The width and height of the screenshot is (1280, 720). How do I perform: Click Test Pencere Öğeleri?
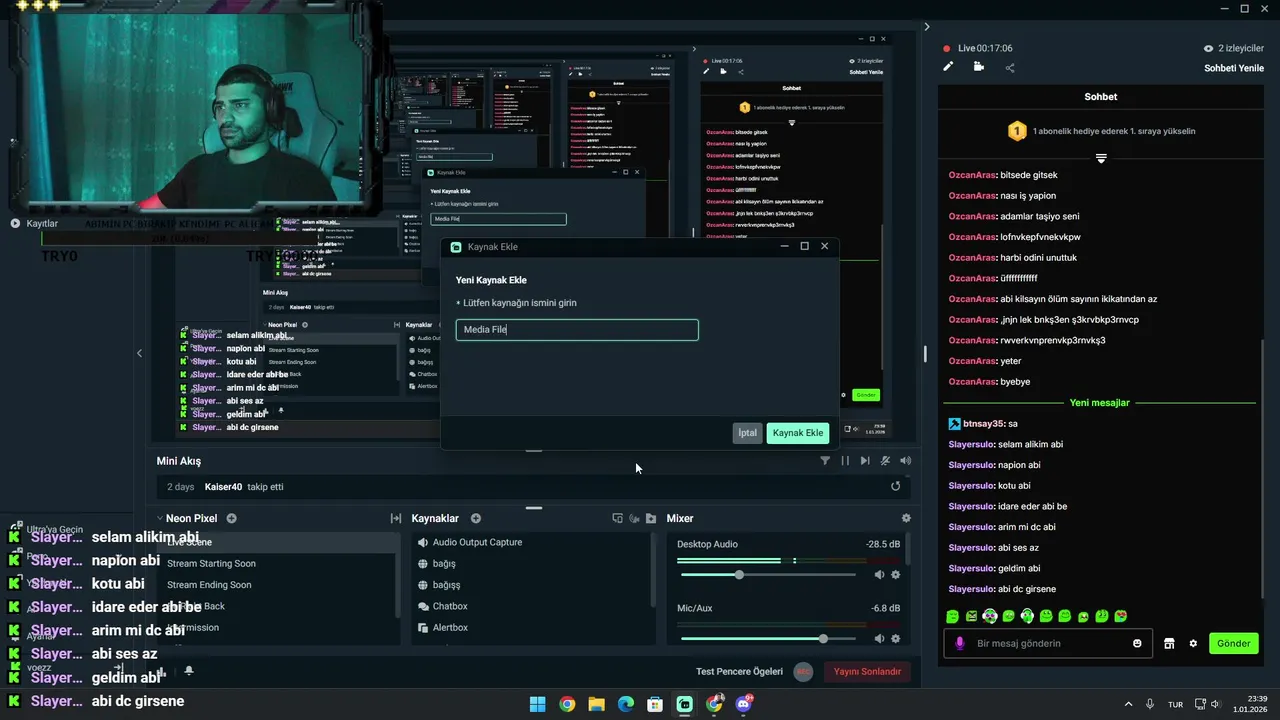(x=739, y=672)
